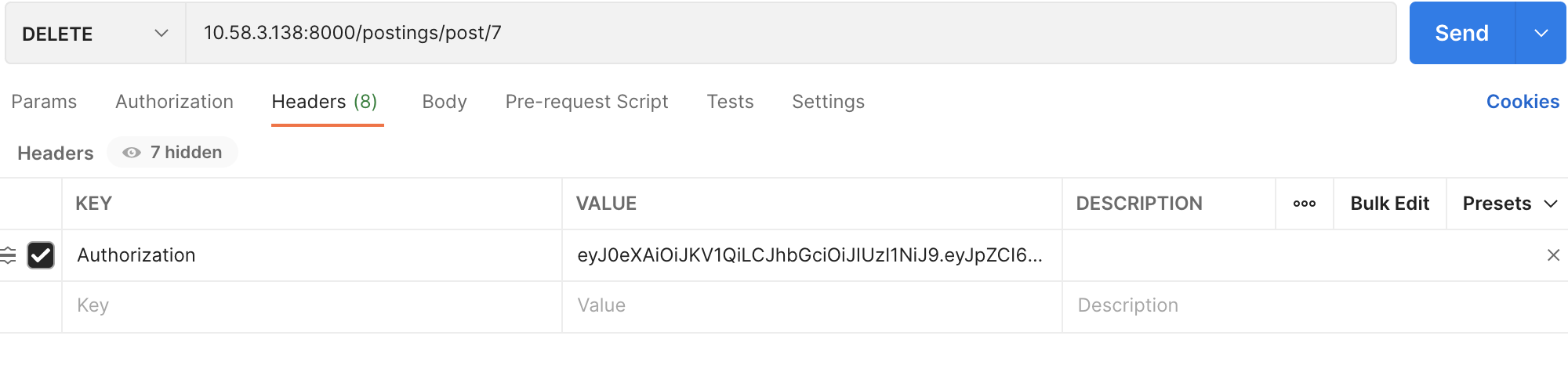Image resolution: width=1568 pixels, height=379 pixels.
Task: Remove the Authorization header row
Action: click(1553, 255)
